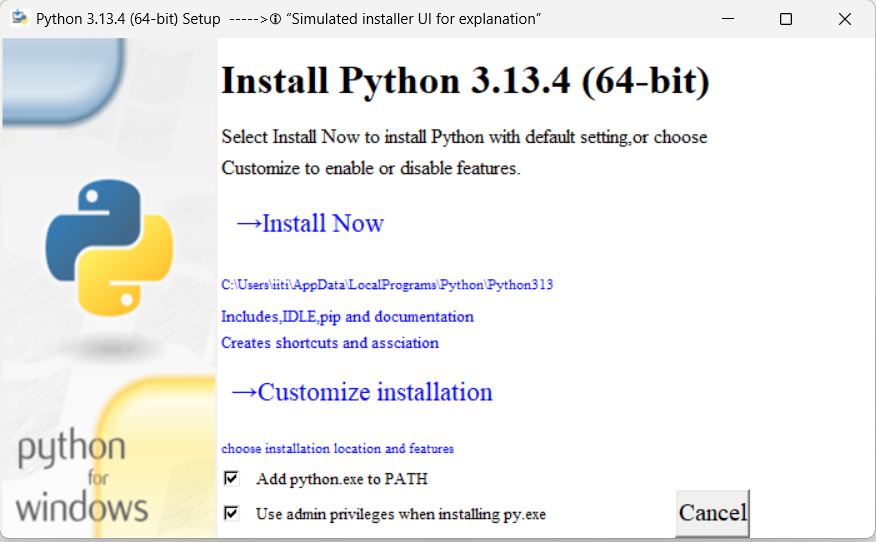876x542 pixels.
Task: Click 'Creates shortcuts and assciation' text
Action: pyautogui.click(x=330, y=343)
